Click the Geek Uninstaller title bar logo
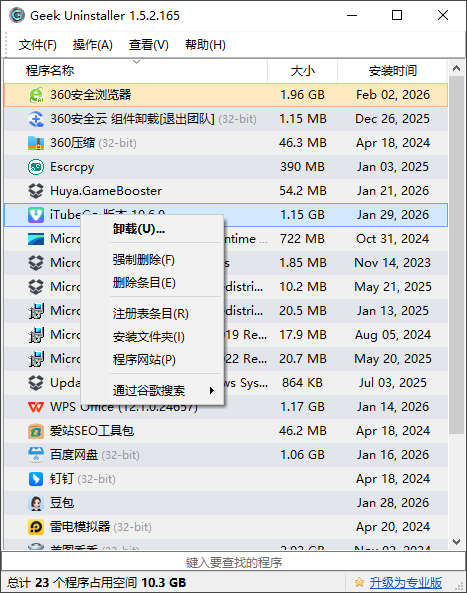This screenshot has height=593, width=467. click(x=17, y=16)
